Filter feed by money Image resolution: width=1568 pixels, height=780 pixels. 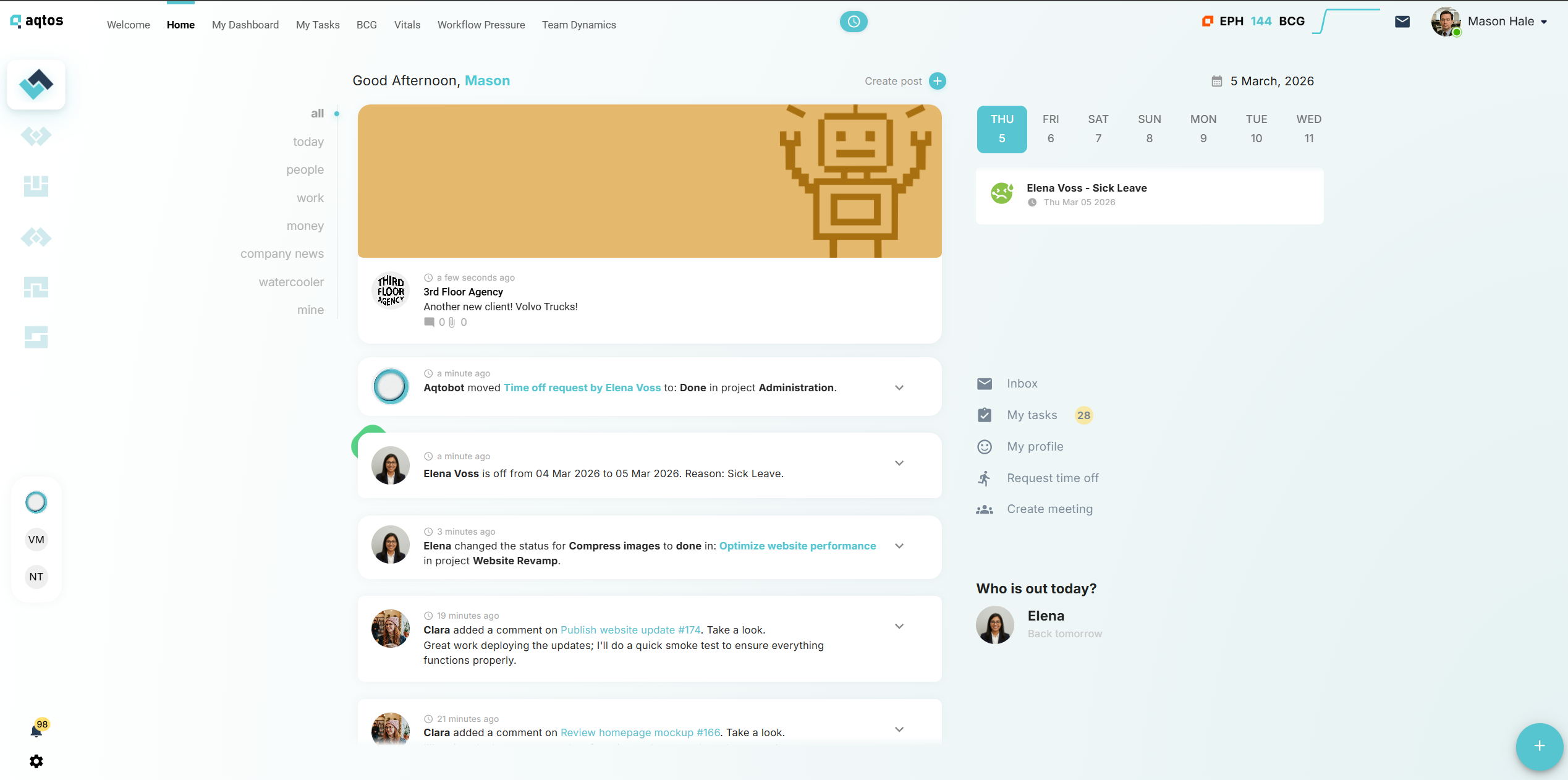[x=305, y=226]
